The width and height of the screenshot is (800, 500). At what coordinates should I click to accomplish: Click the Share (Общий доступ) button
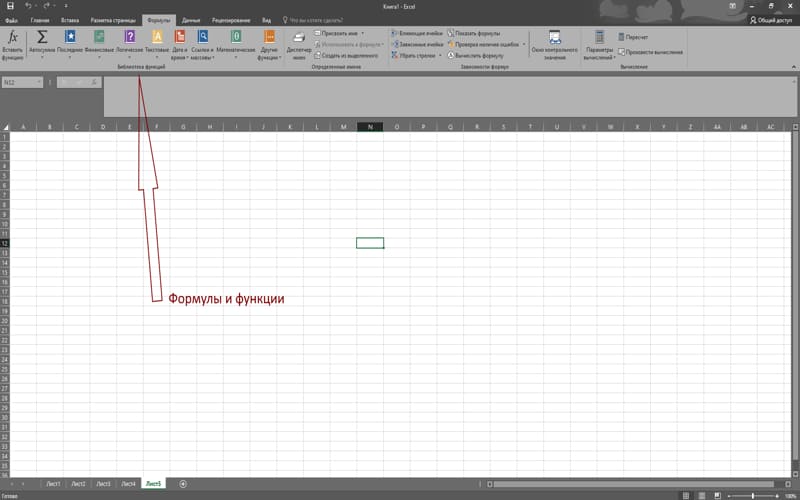(770, 20)
